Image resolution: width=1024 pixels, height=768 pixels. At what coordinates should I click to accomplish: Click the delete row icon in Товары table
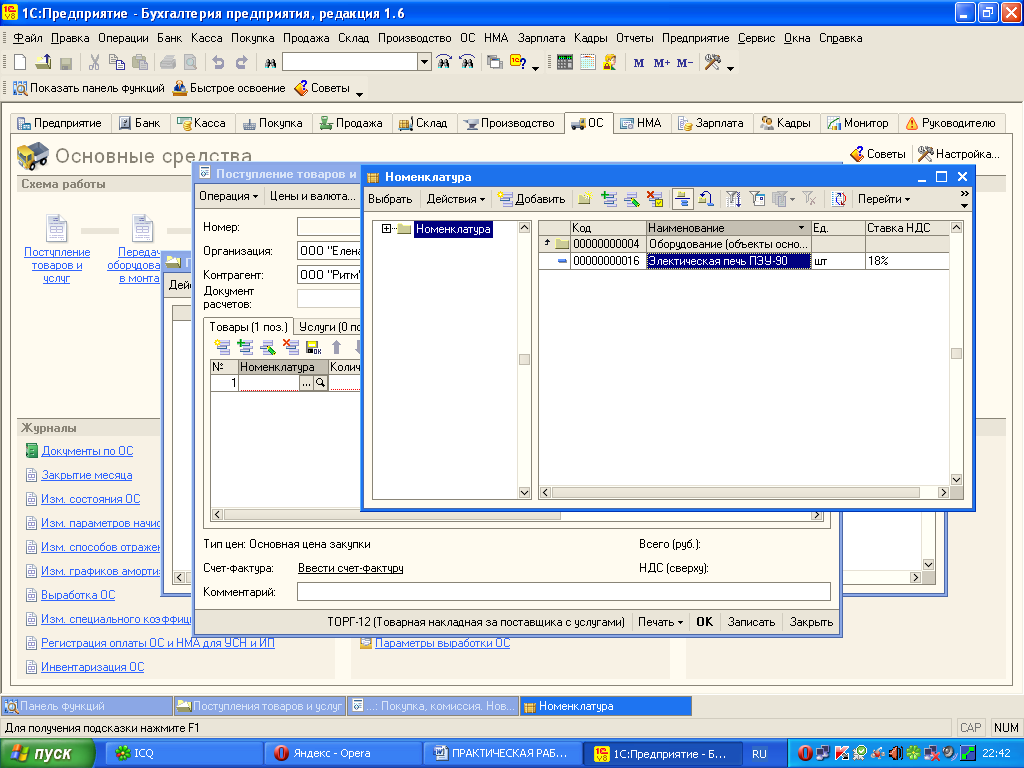click(x=291, y=347)
